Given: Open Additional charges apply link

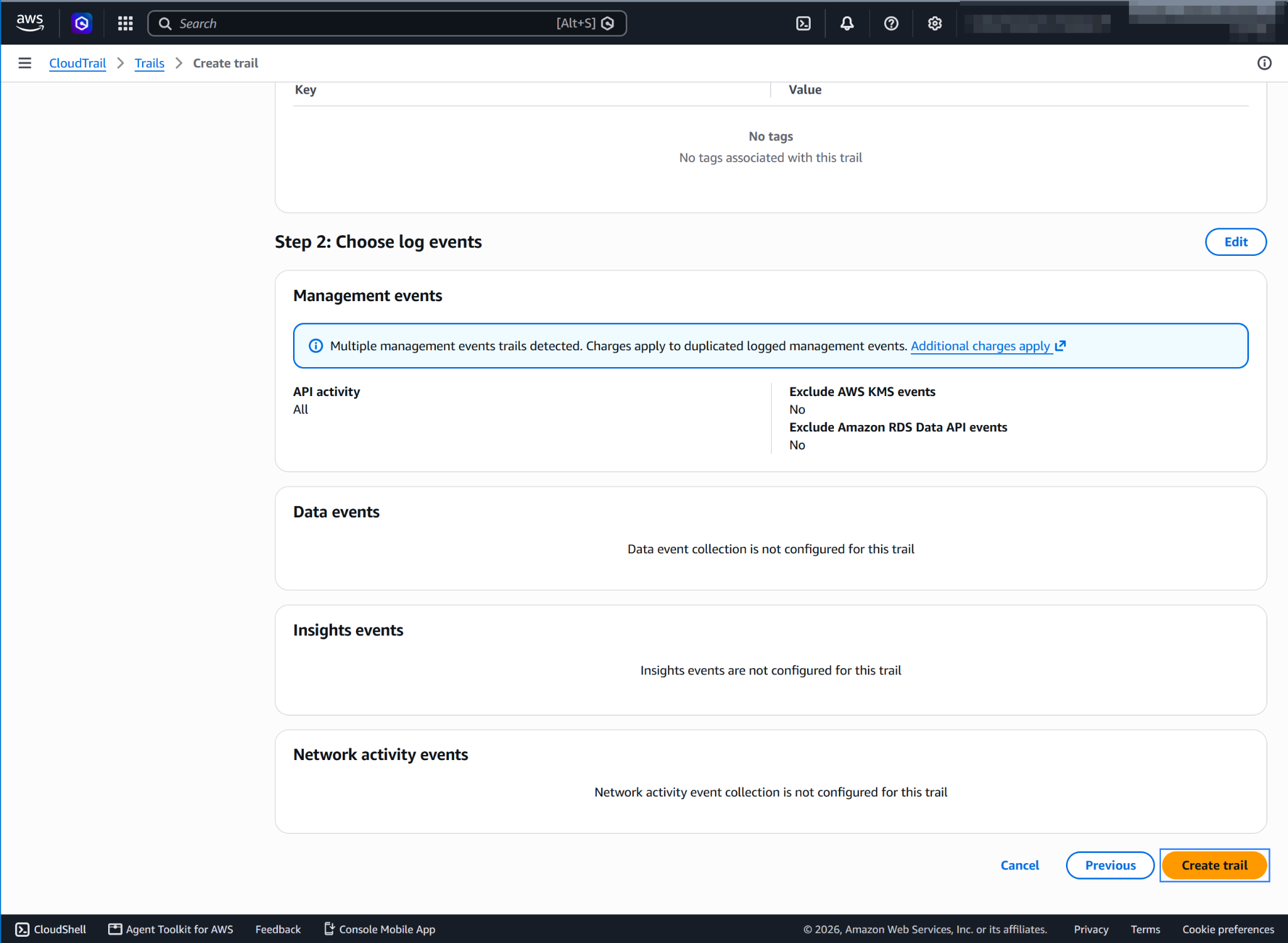Looking at the screenshot, I should point(980,346).
